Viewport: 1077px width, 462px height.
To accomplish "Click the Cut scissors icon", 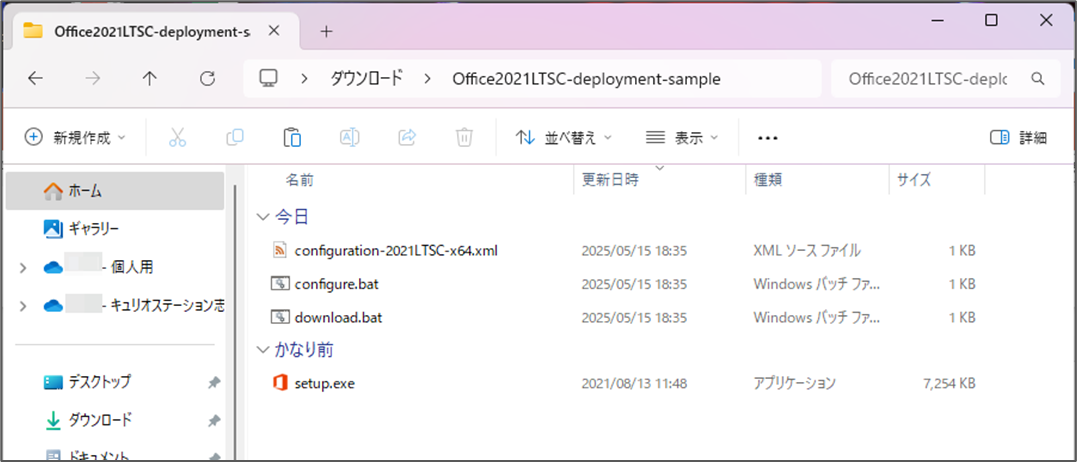I will click(x=177, y=137).
